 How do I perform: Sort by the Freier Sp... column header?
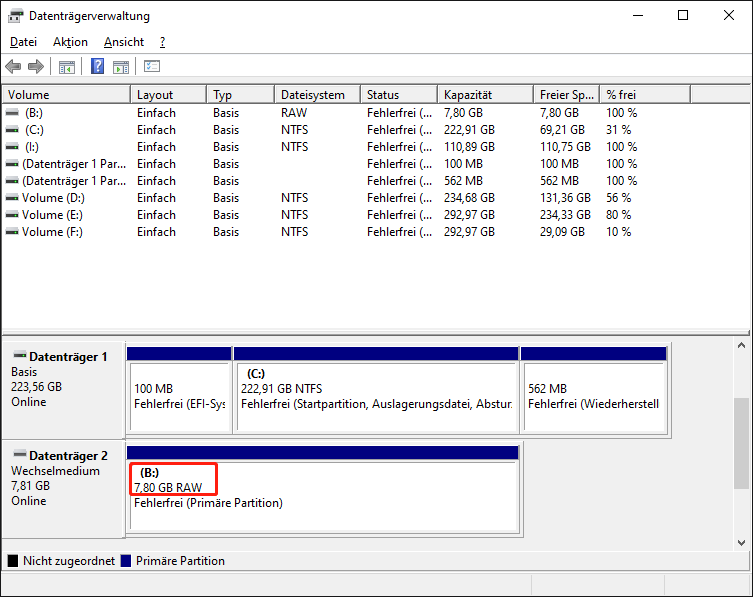click(567, 95)
